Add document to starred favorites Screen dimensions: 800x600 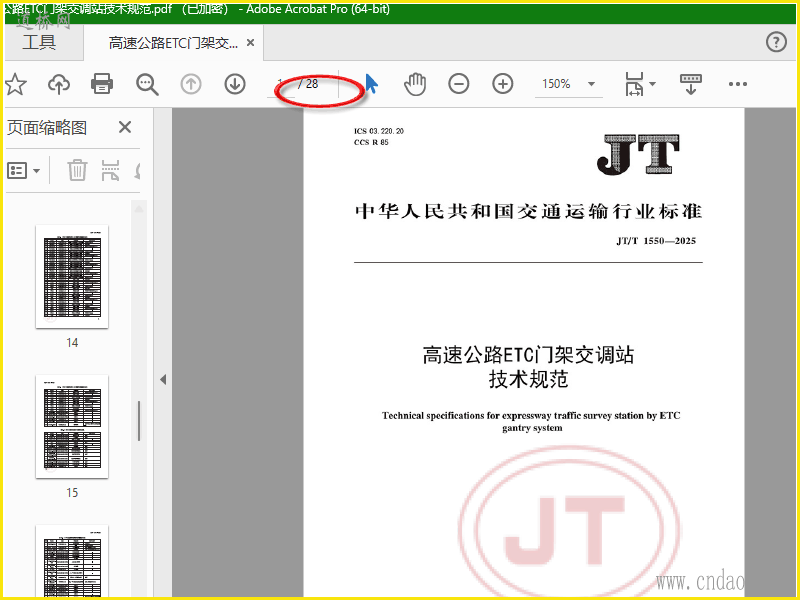(x=15, y=84)
